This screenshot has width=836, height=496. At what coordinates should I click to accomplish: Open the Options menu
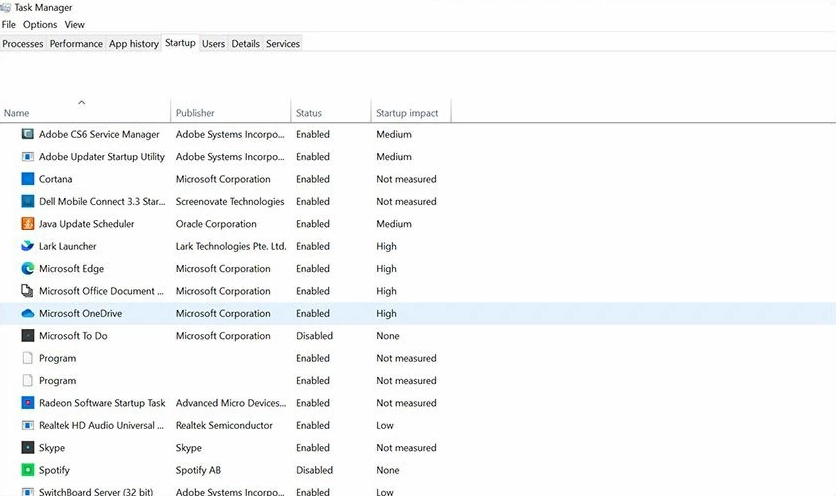click(x=40, y=24)
